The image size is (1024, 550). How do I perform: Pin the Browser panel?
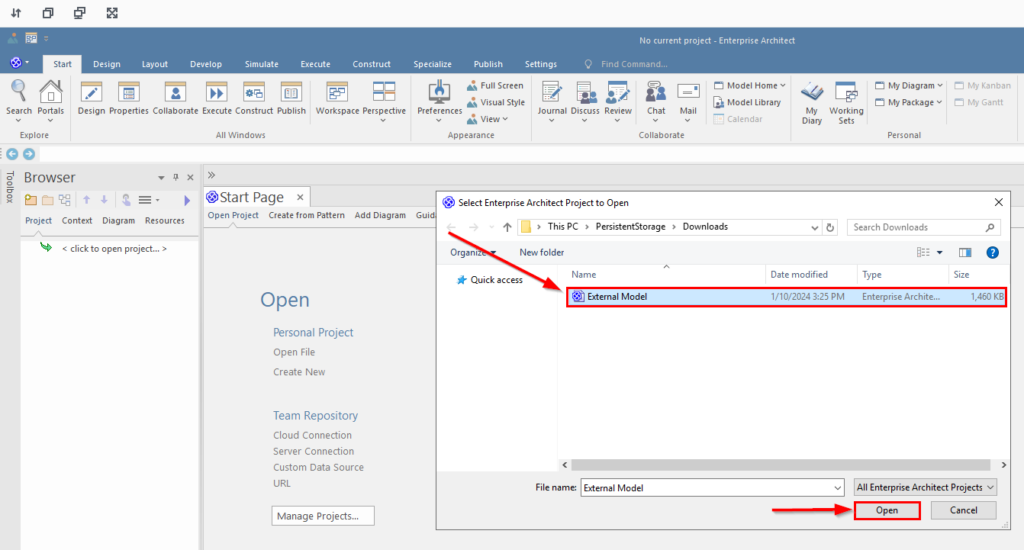176,178
